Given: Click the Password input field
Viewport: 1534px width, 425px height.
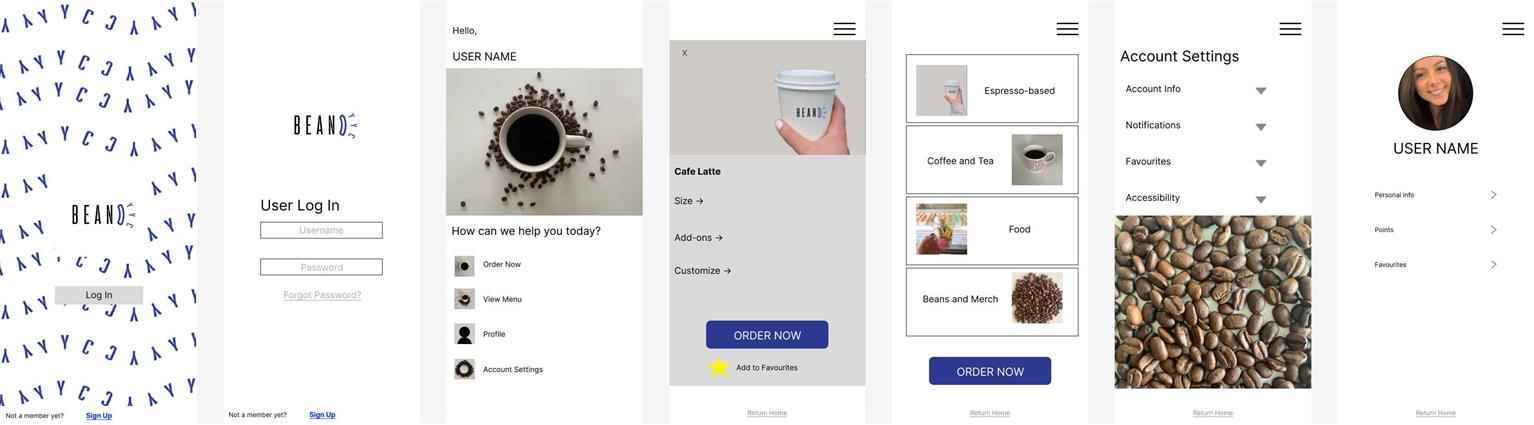Looking at the screenshot, I should pos(321,267).
